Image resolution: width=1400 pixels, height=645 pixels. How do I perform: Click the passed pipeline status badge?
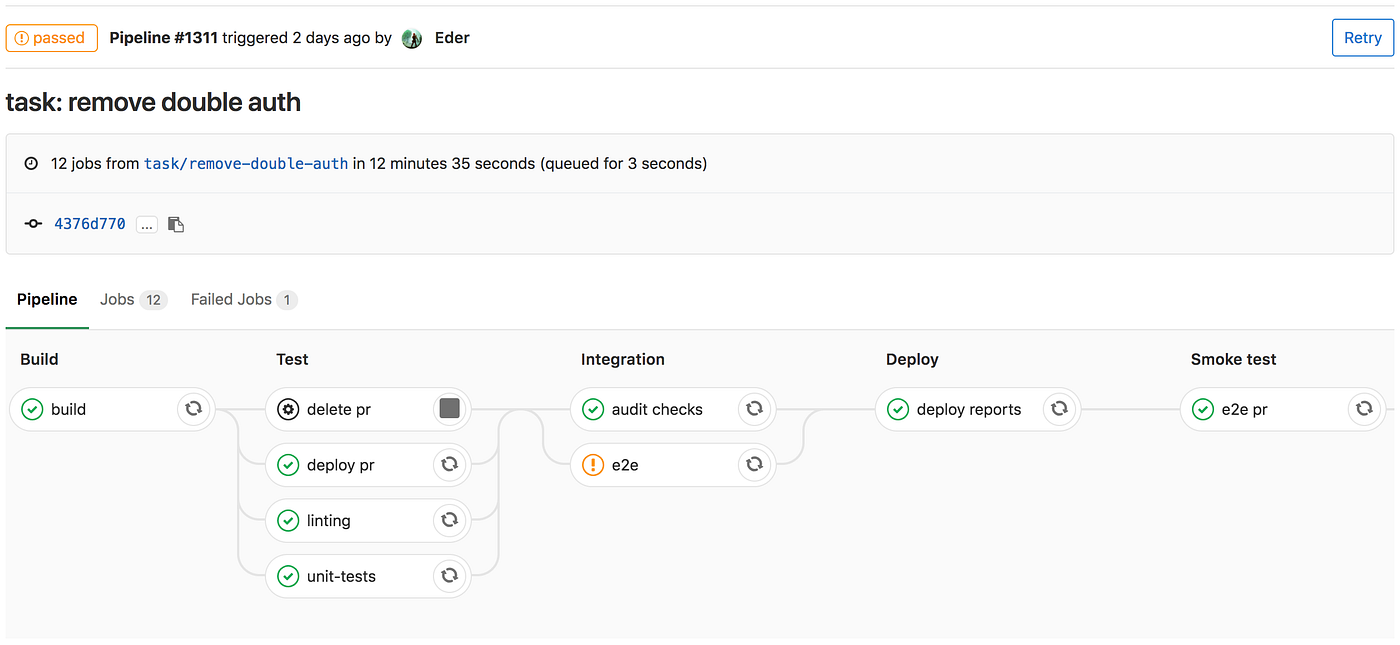pyautogui.click(x=51, y=37)
